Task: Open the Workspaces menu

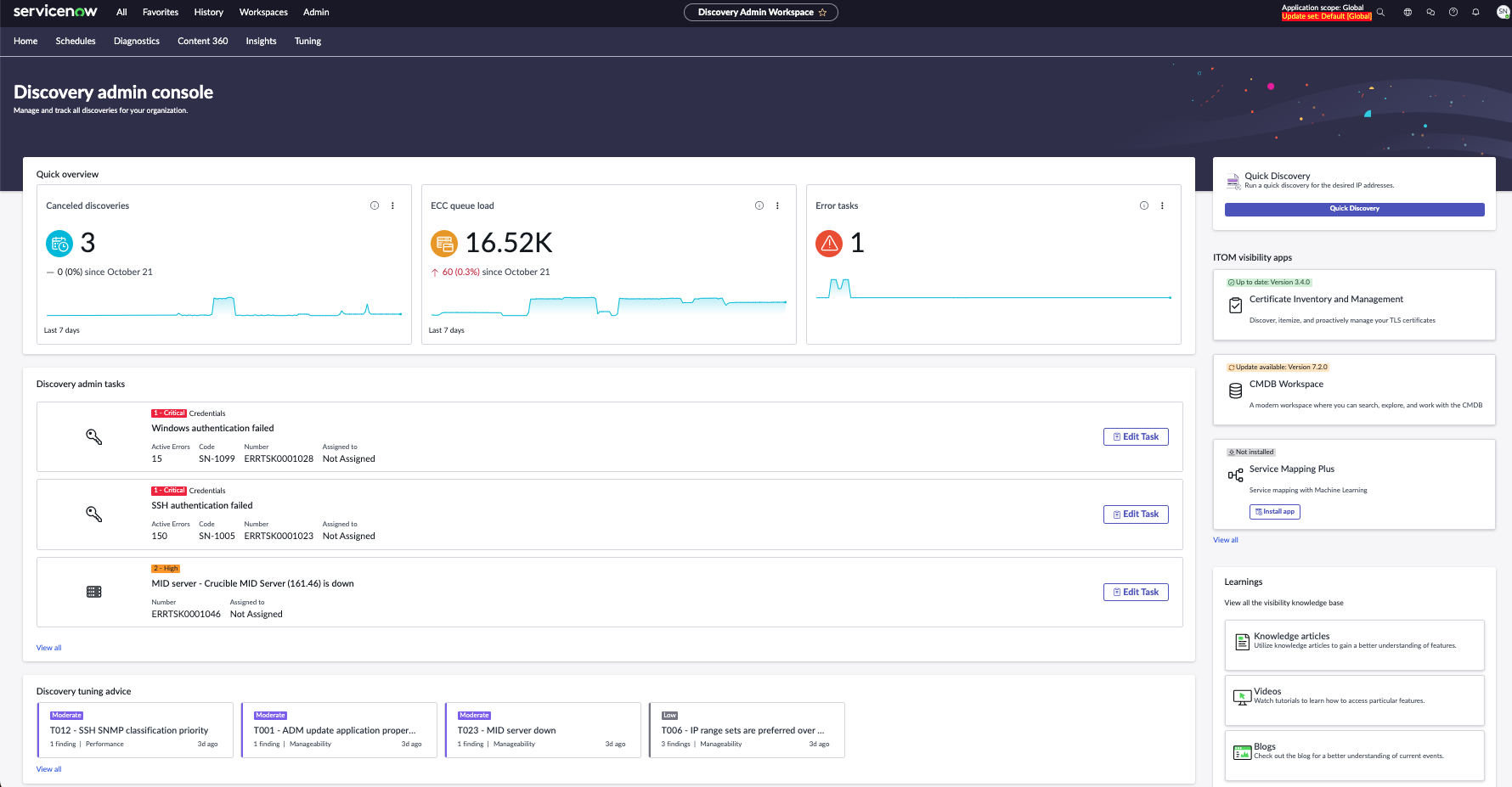Action: tap(263, 12)
